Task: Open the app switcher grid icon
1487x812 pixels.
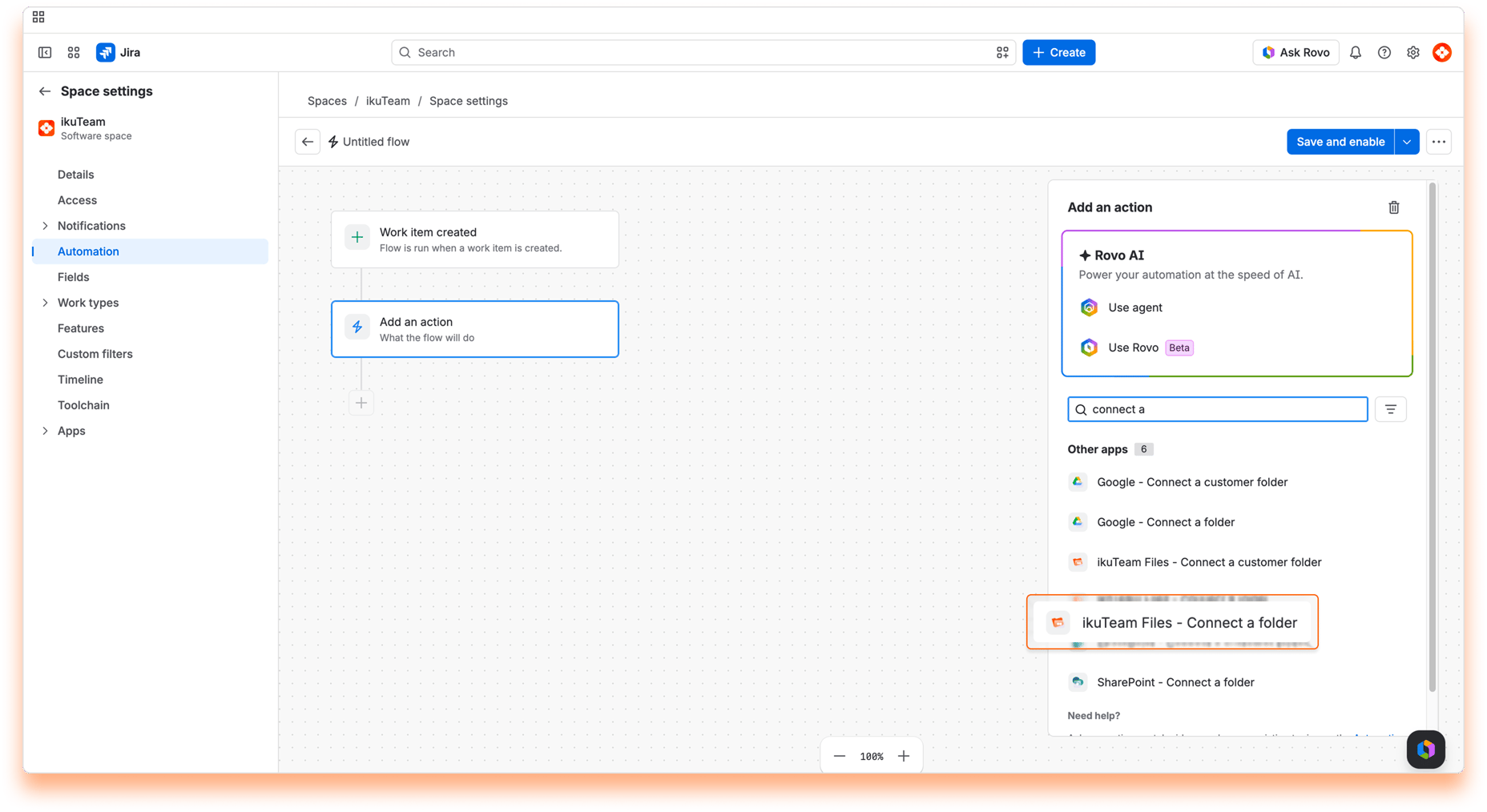Action: point(74,52)
